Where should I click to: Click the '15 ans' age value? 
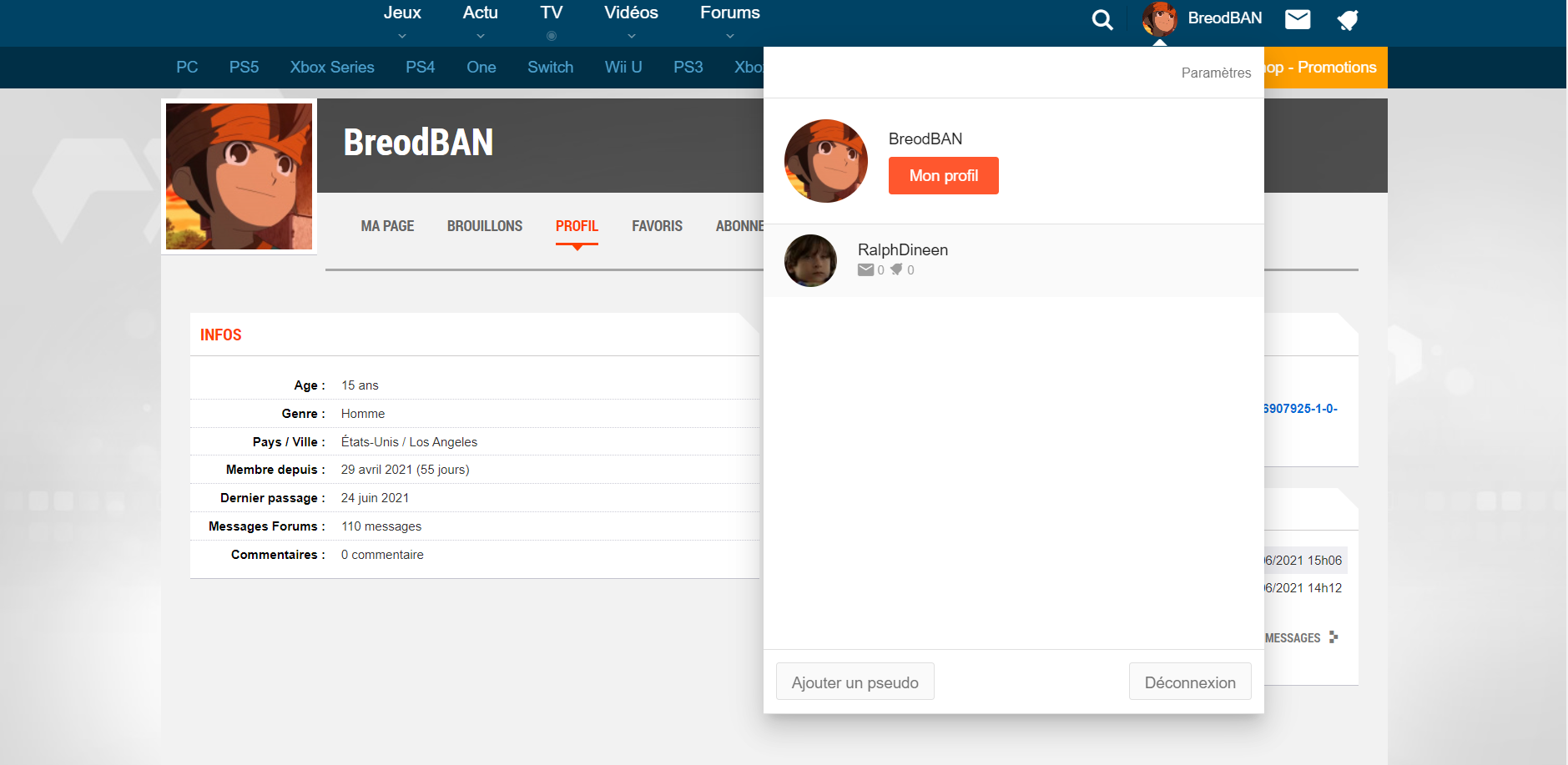360,385
